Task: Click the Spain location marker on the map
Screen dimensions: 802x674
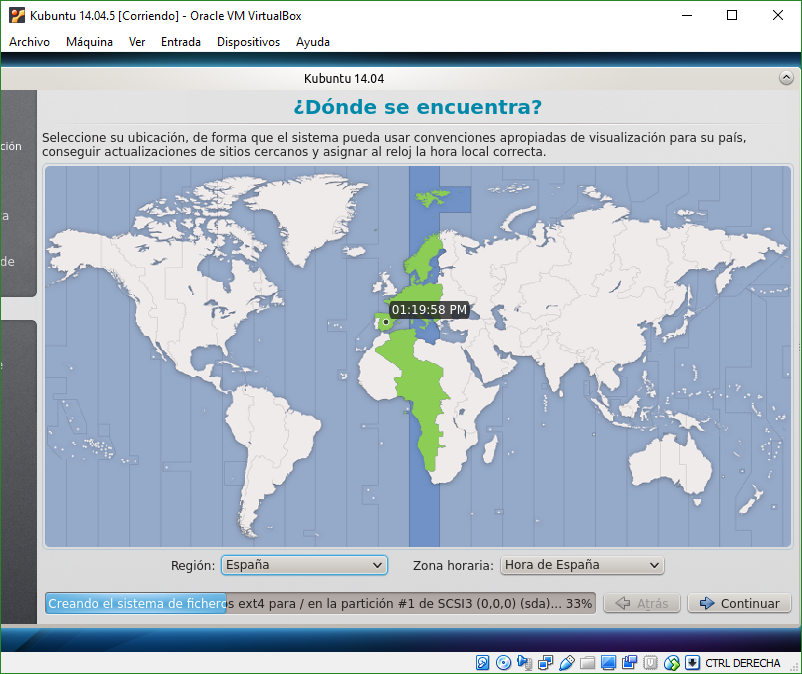Action: tap(385, 322)
